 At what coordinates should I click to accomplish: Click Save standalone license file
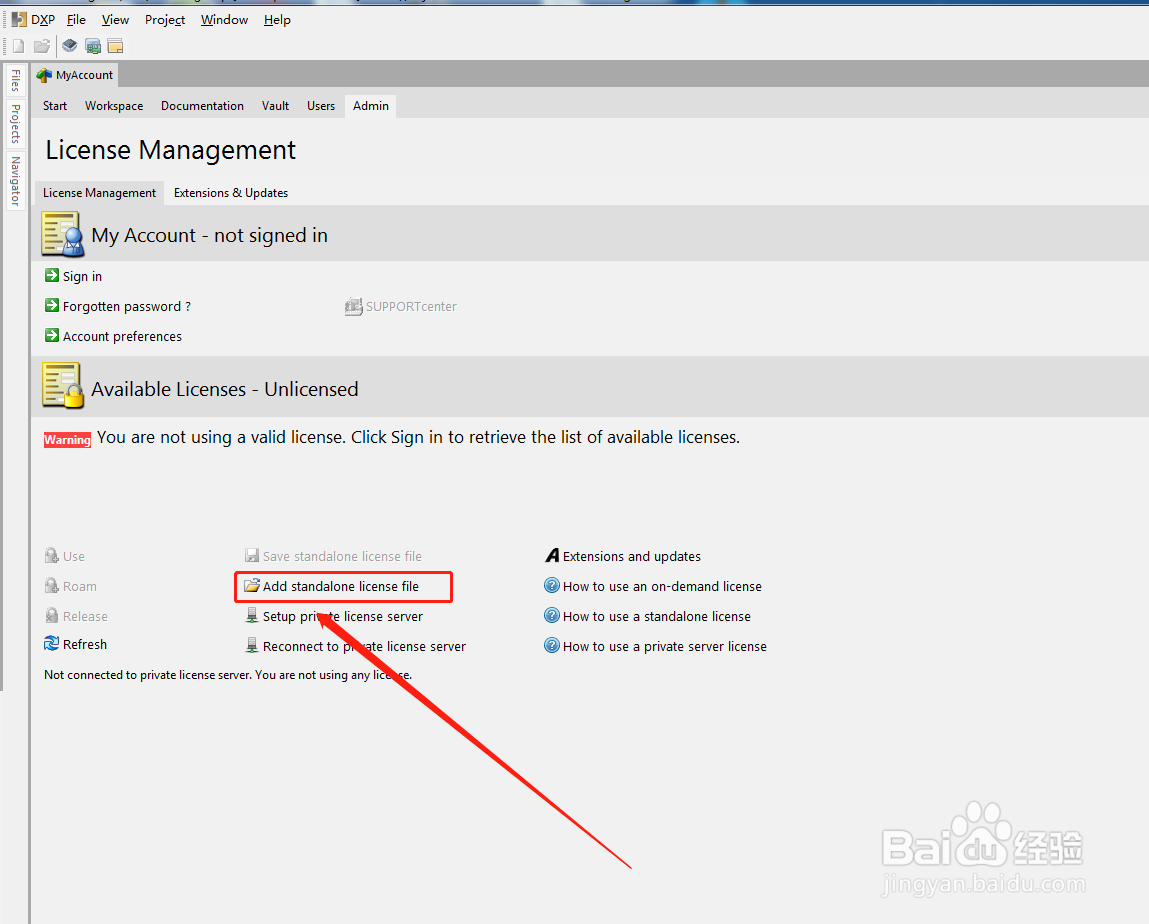(x=342, y=556)
